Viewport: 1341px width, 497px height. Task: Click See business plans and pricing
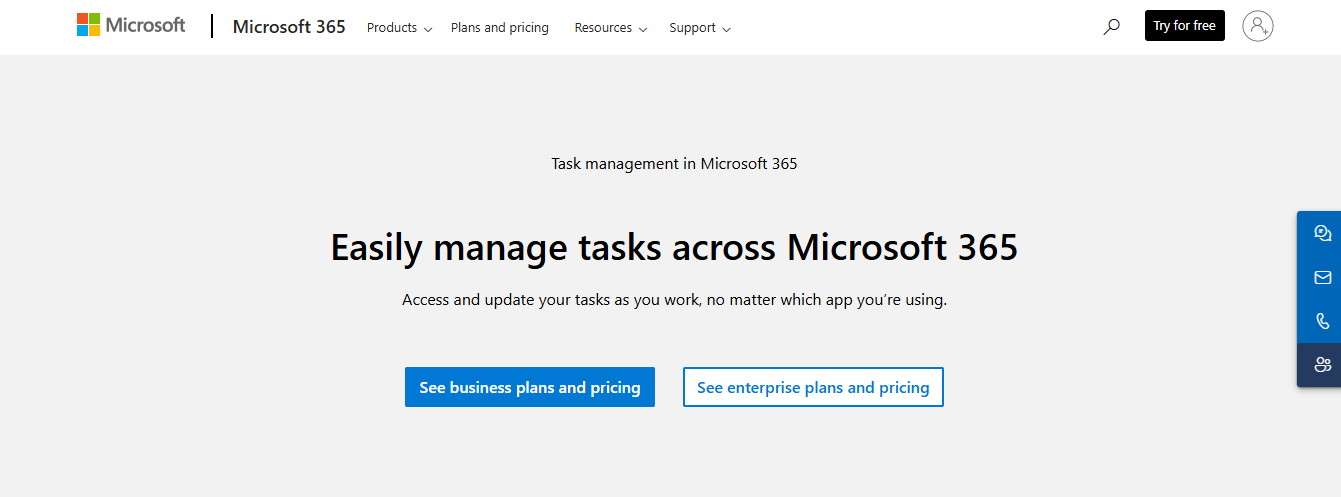[530, 387]
